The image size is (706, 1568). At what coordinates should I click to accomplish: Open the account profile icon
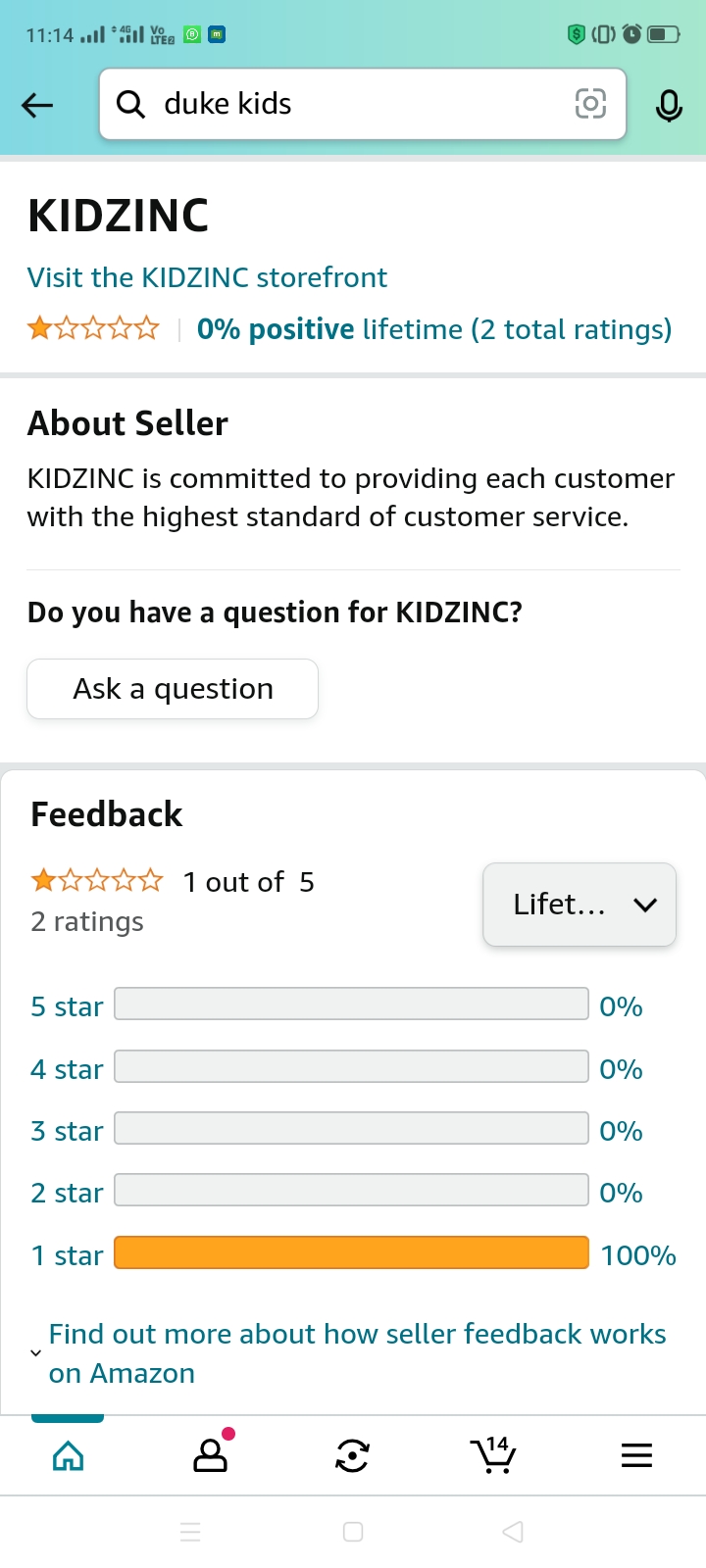(x=211, y=1456)
